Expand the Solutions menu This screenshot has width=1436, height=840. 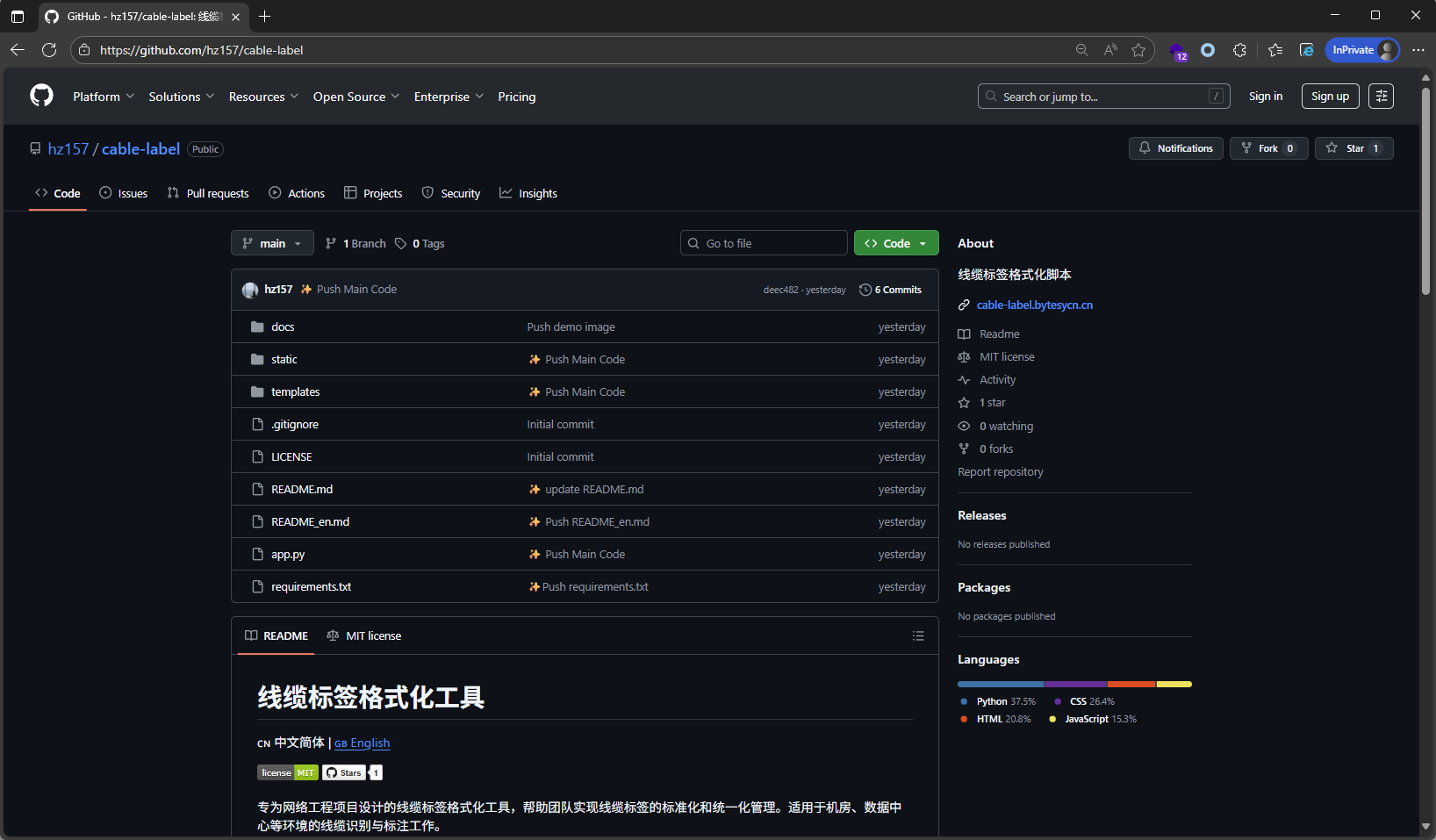(182, 97)
